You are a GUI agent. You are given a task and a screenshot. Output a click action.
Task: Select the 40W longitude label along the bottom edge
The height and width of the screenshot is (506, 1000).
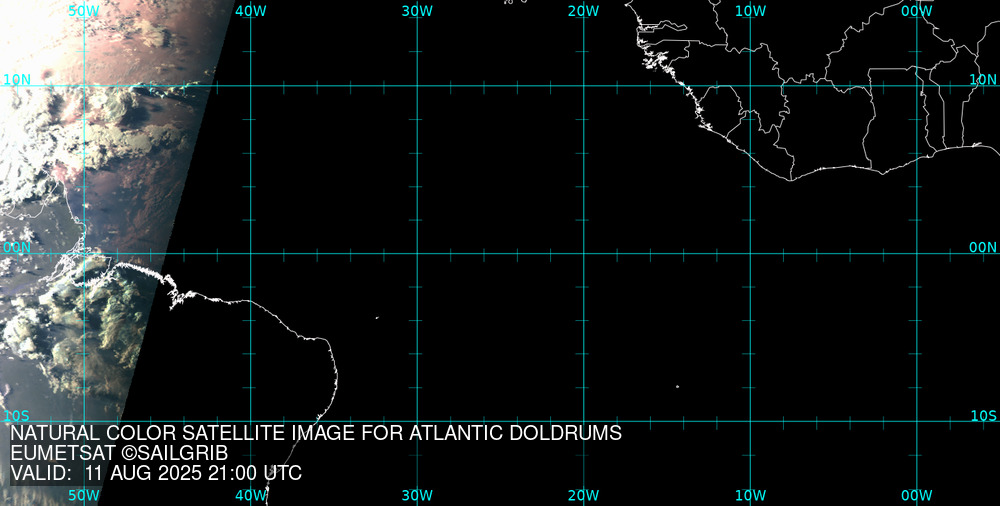coord(251,495)
